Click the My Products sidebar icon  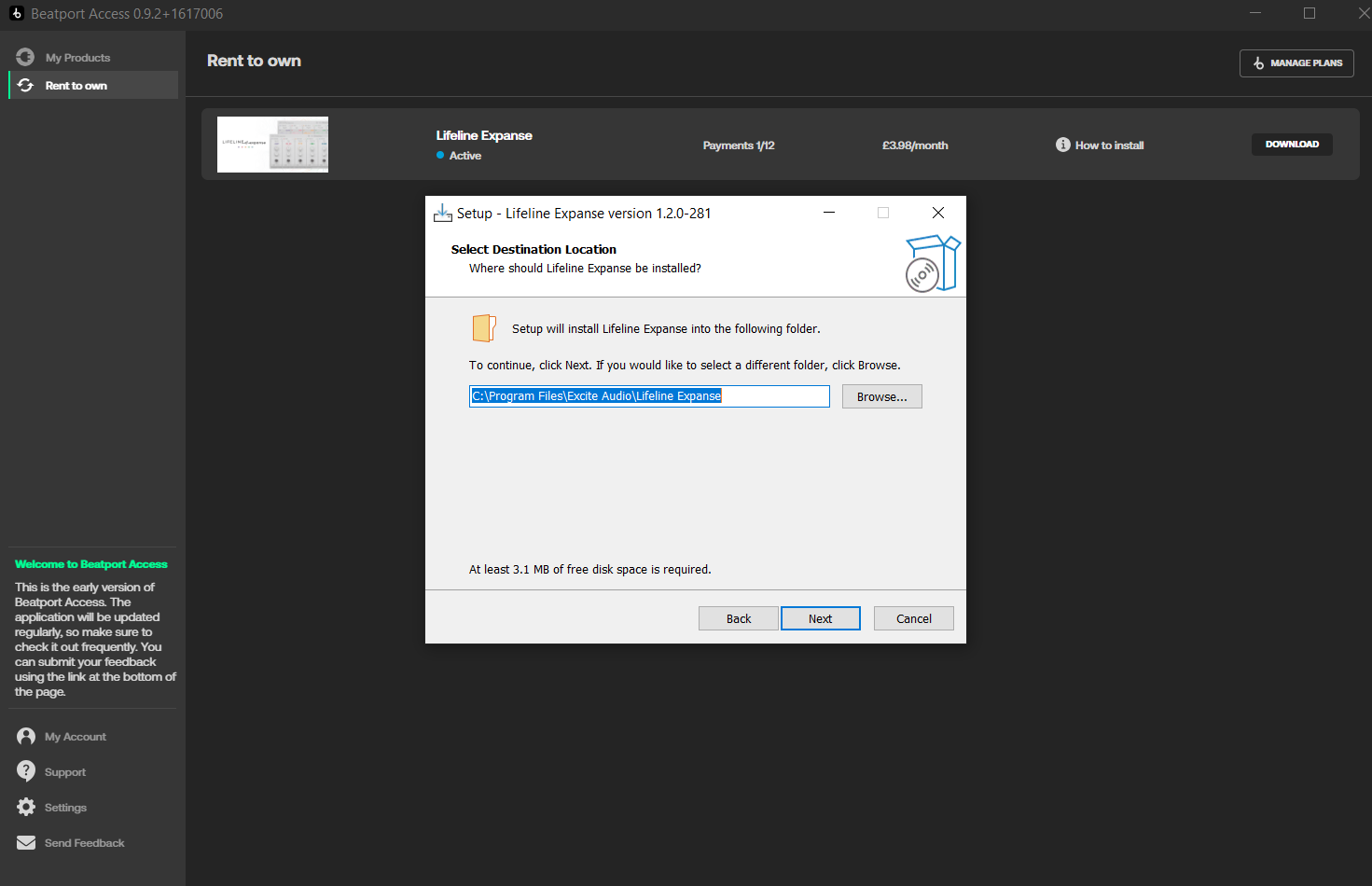point(25,57)
